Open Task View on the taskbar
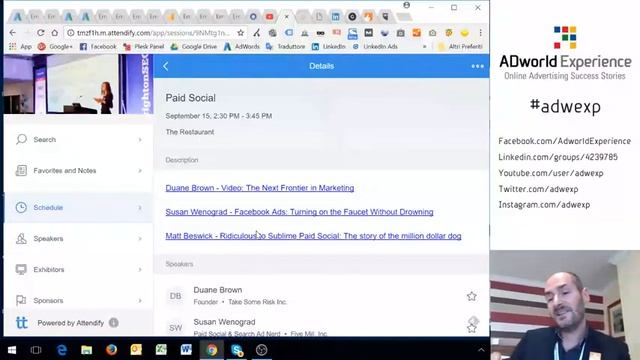The width and height of the screenshot is (640, 360). [x=36, y=350]
